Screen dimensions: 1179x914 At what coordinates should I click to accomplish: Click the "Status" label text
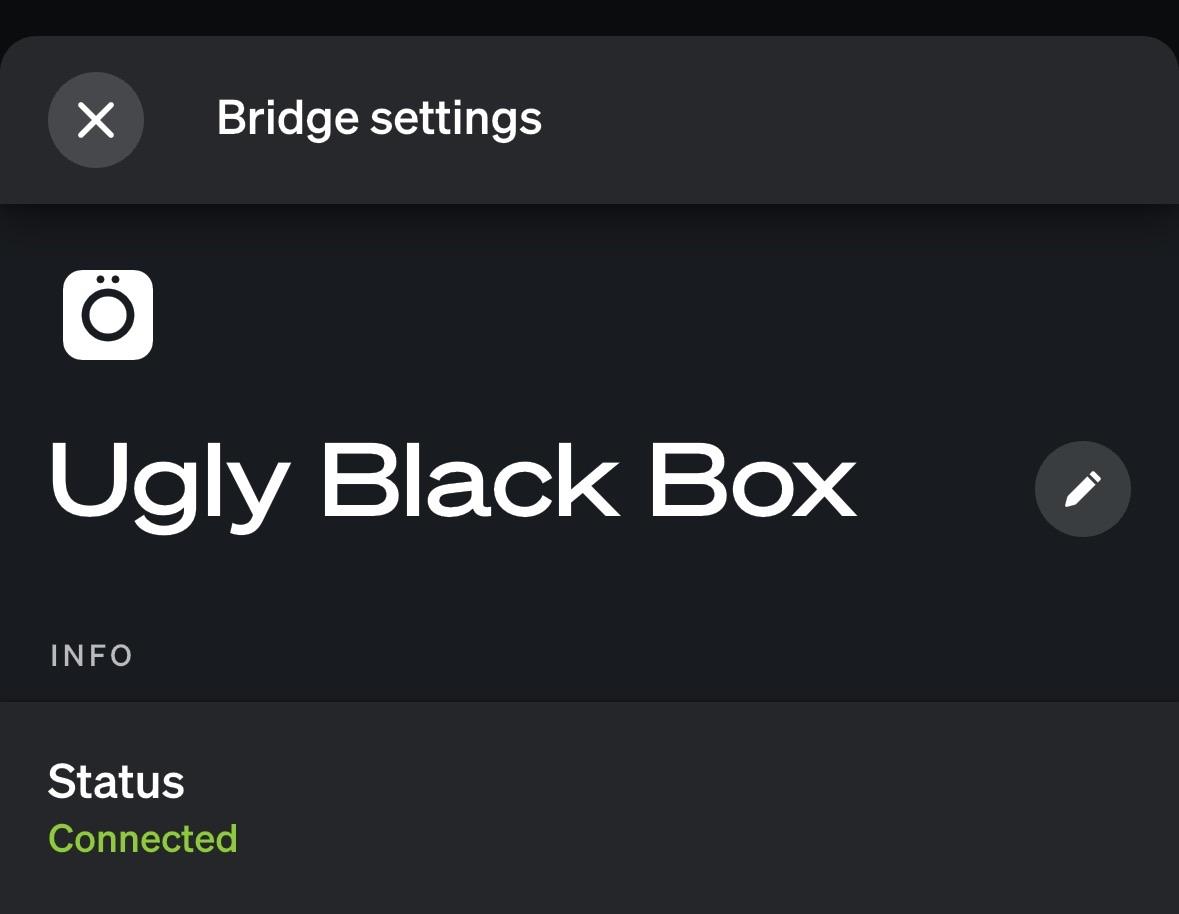[116, 782]
